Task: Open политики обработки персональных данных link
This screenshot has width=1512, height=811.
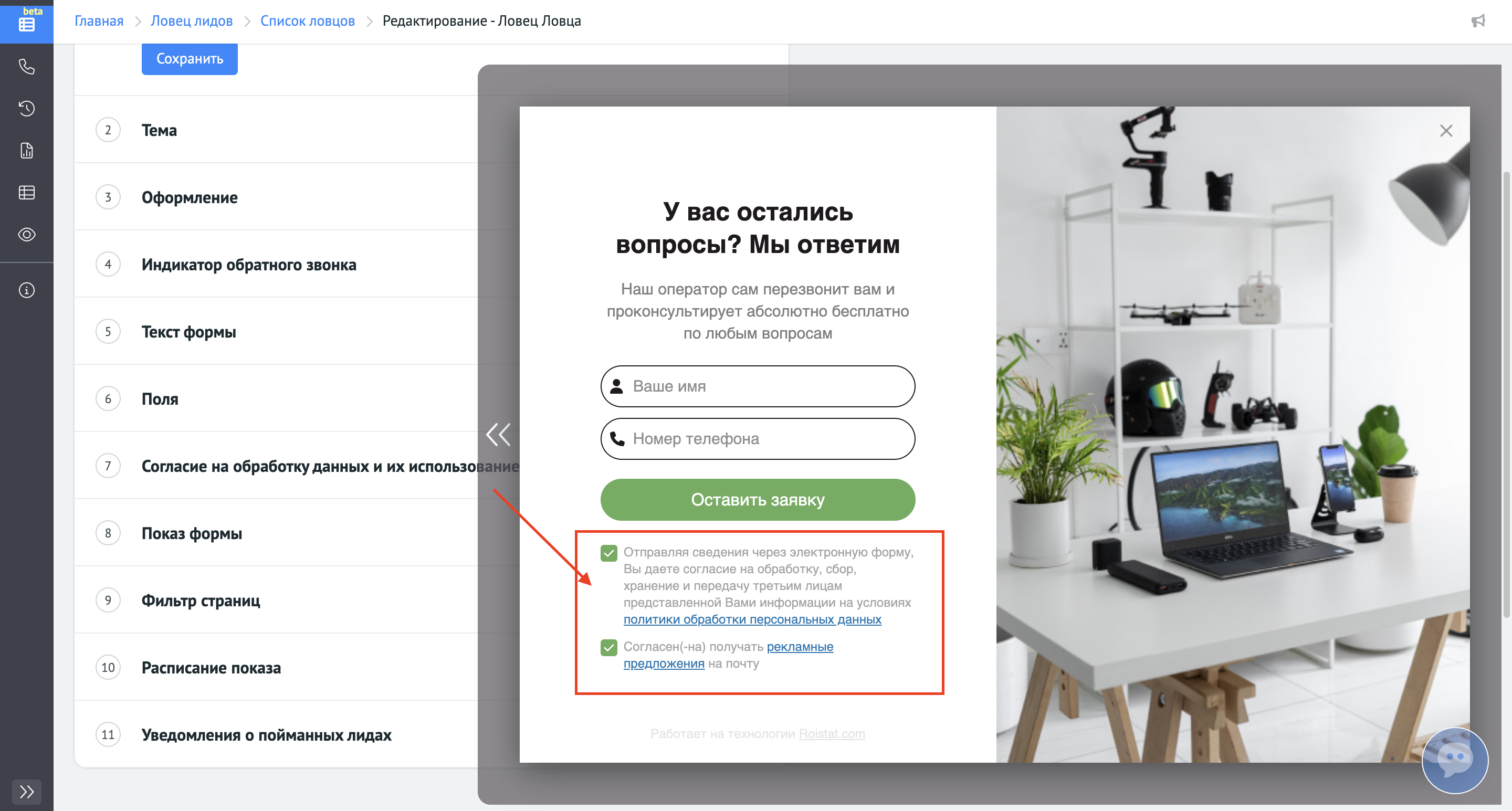Action: point(752,619)
